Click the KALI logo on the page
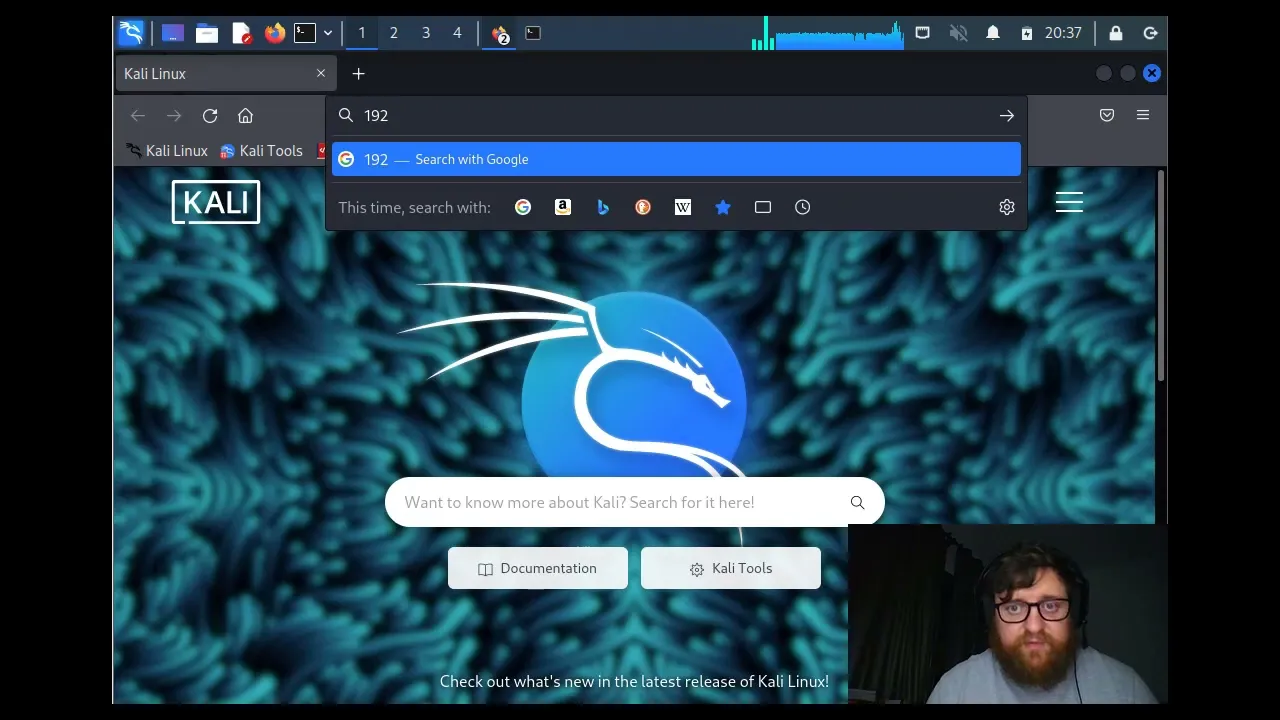Image resolution: width=1280 pixels, height=720 pixels. 216,202
